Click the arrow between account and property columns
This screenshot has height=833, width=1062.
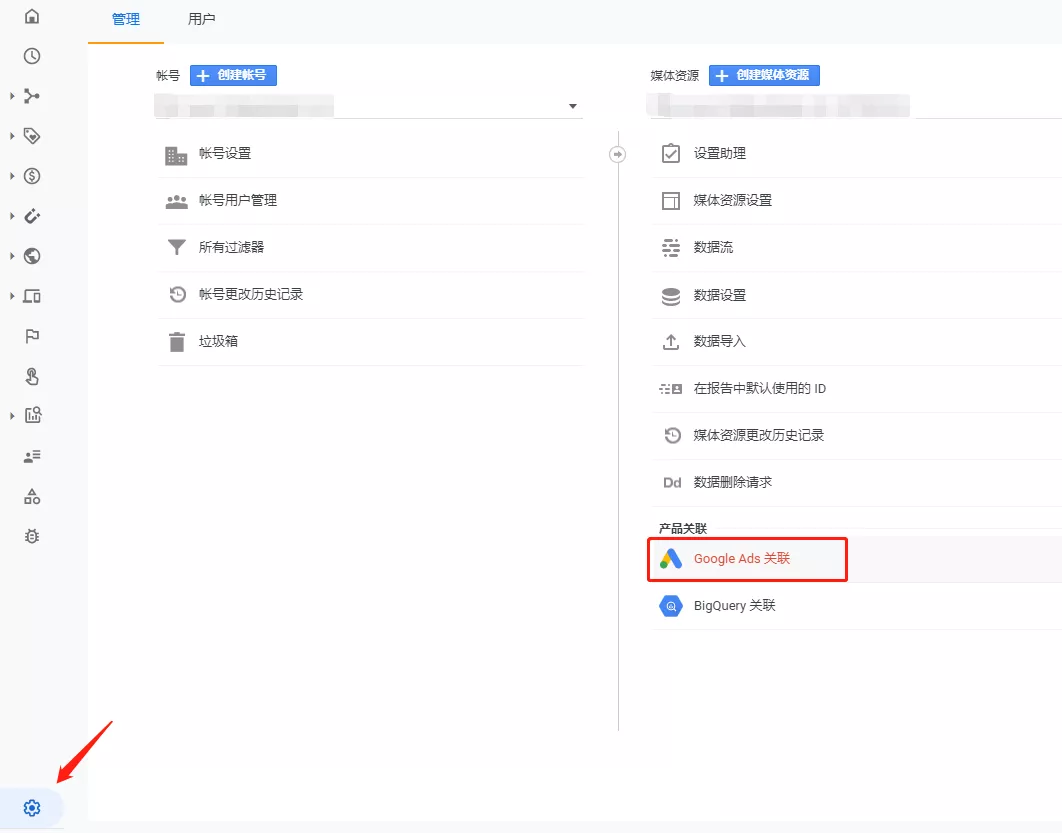pyautogui.click(x=618, y=154)
